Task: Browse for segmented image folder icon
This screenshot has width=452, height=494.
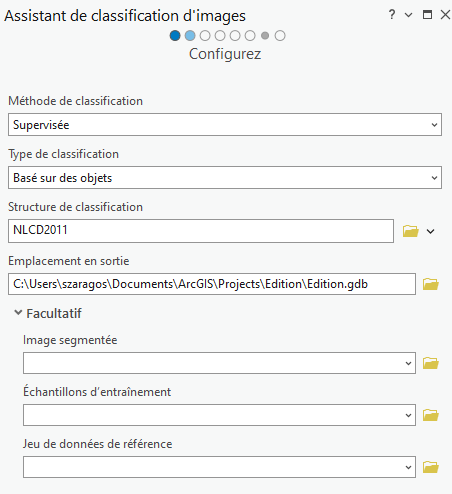Action: pyautogui.click(x=431, y=363)
